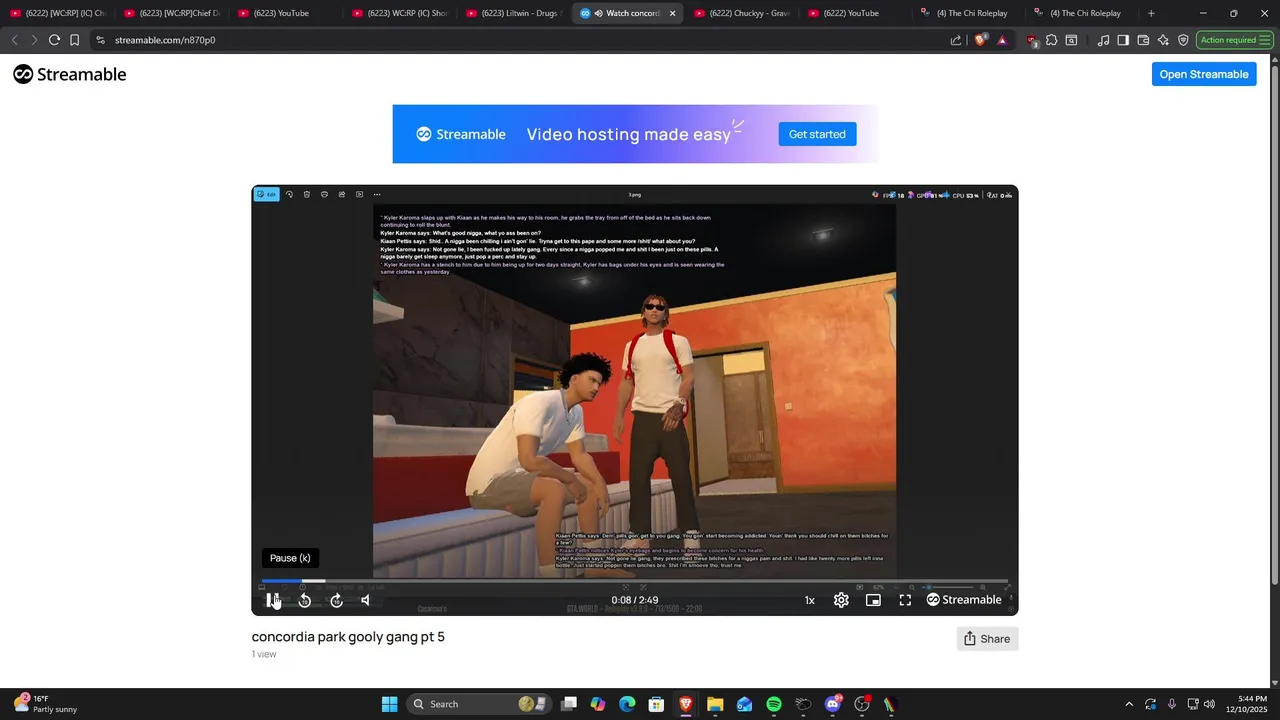Image resolution: width=1280 pixels, height=720 pixels.
Task: Click video title concordia park gooly gang
Action: click(348, 637)
